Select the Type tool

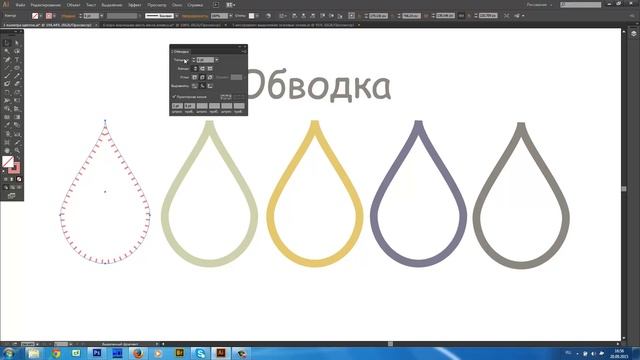(17, 60)
